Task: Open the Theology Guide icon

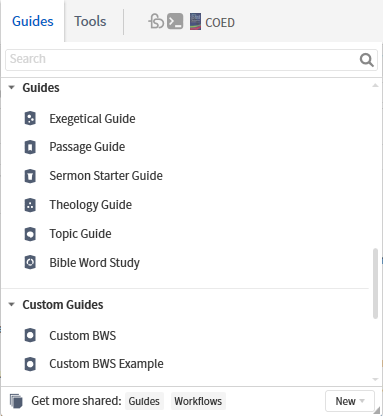Action: pyautogui.click(x=30, y=205)
